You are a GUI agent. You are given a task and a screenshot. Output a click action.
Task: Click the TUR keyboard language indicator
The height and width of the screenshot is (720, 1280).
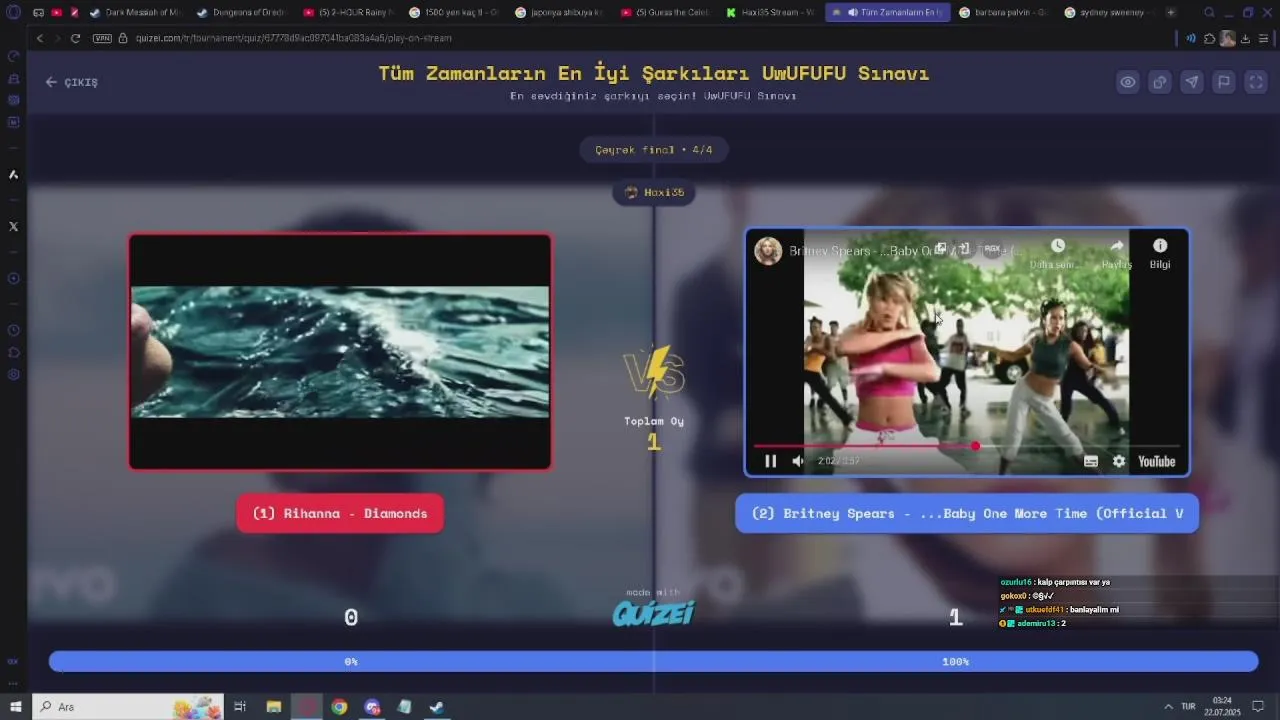[1188, 707]
